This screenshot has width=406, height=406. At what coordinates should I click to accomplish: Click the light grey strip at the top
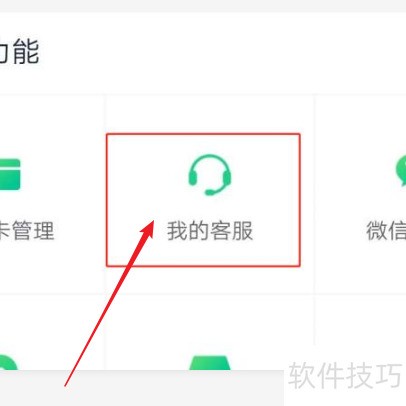pos(203,6)
